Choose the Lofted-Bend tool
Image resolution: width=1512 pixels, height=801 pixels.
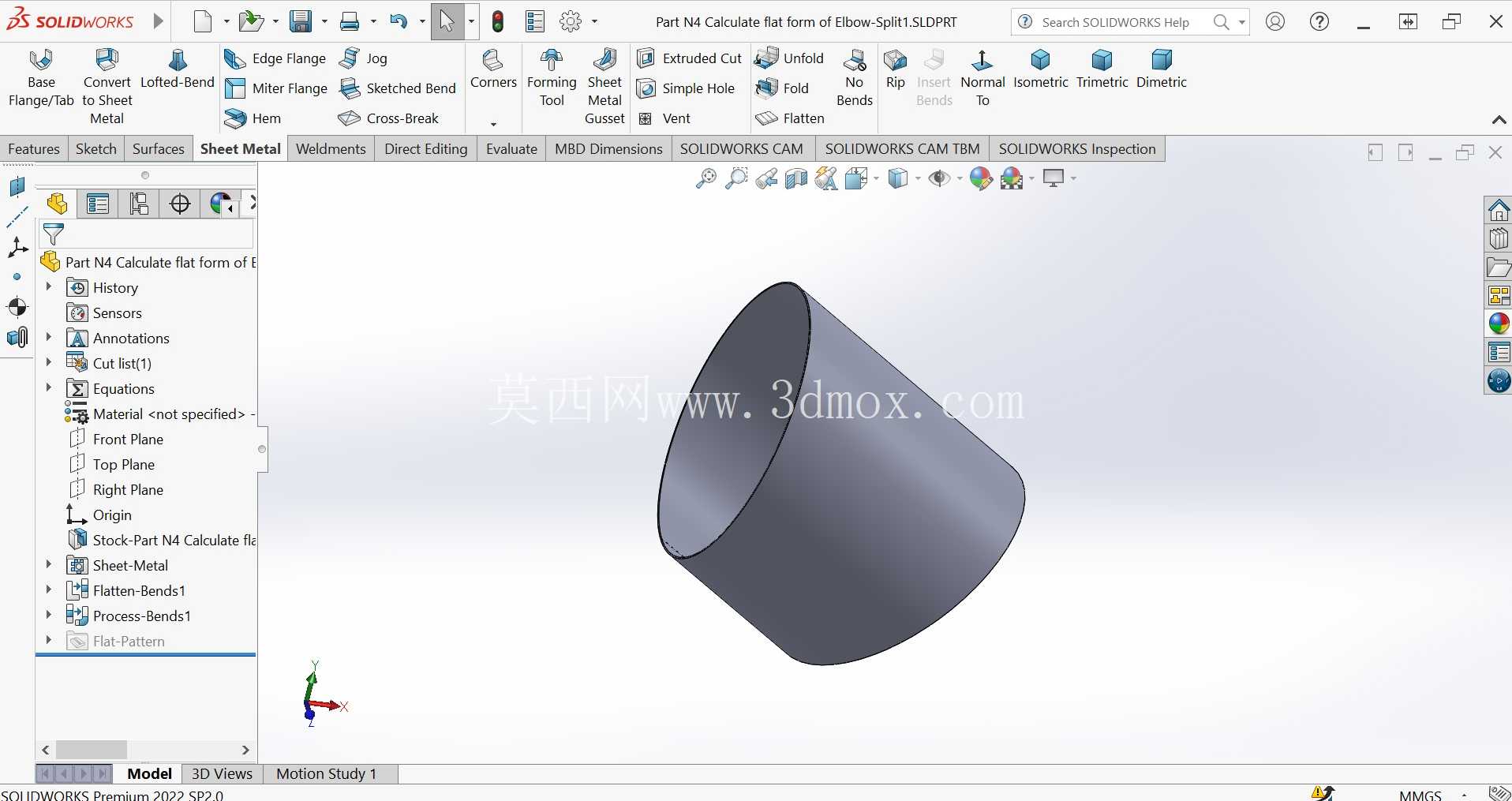pyautogui.click(x=178, y=69)
